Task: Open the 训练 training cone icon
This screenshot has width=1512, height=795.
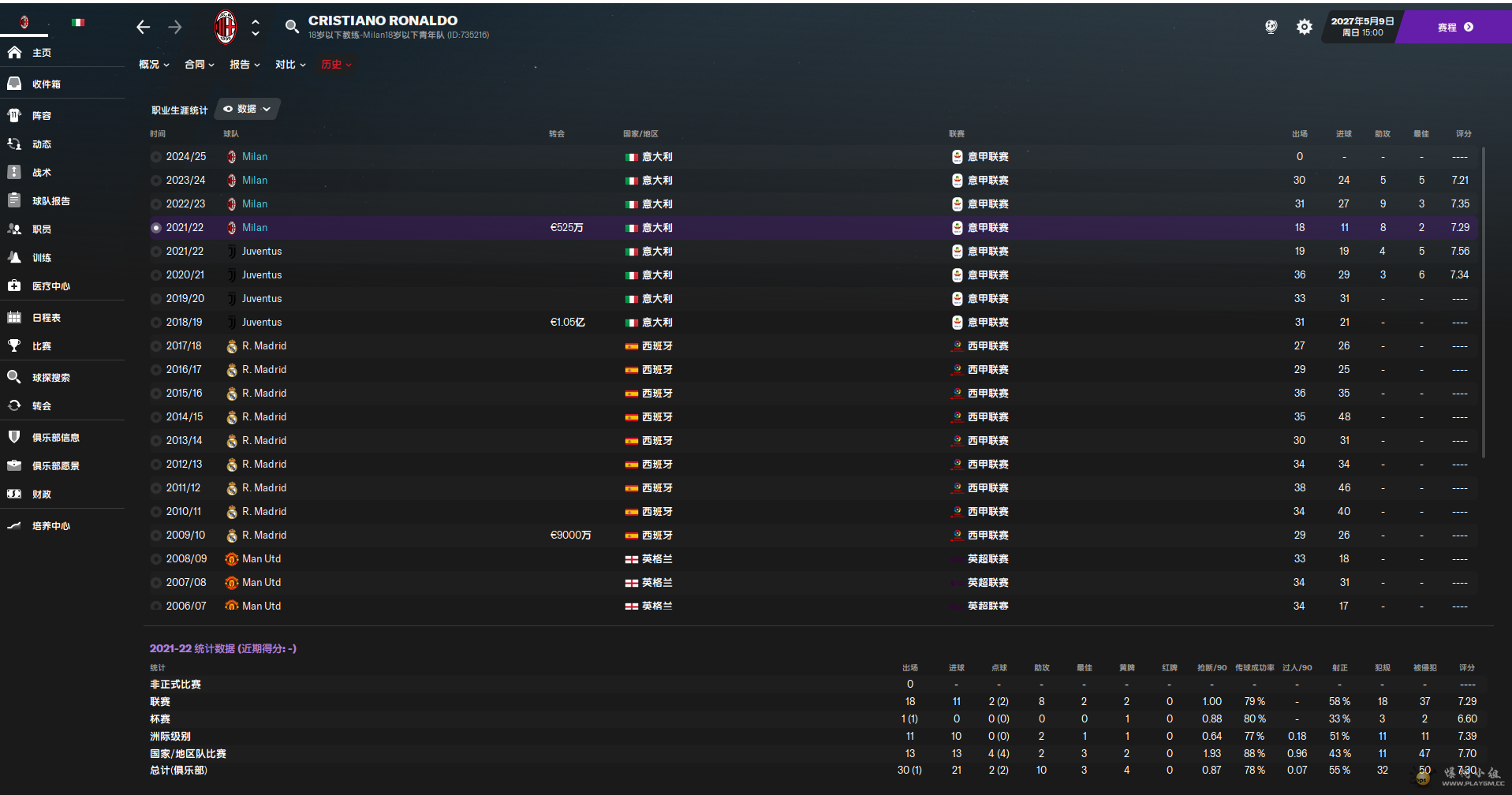Action: coord(14,257)
